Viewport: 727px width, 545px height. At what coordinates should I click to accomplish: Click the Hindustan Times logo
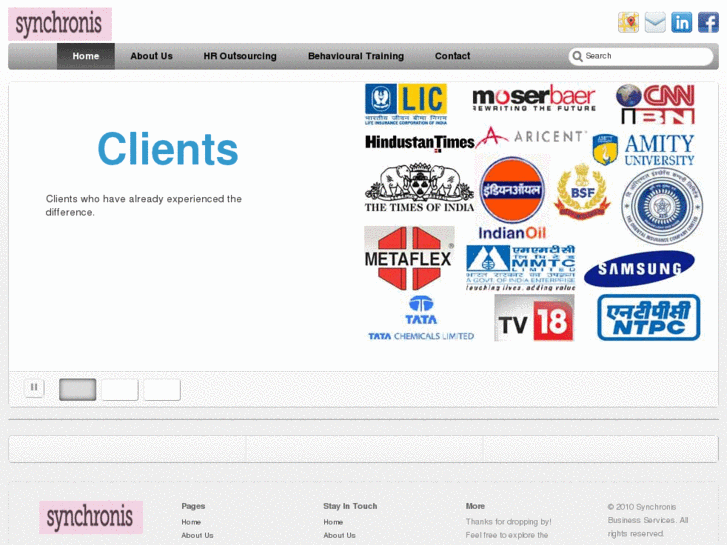tap(420, 143)
